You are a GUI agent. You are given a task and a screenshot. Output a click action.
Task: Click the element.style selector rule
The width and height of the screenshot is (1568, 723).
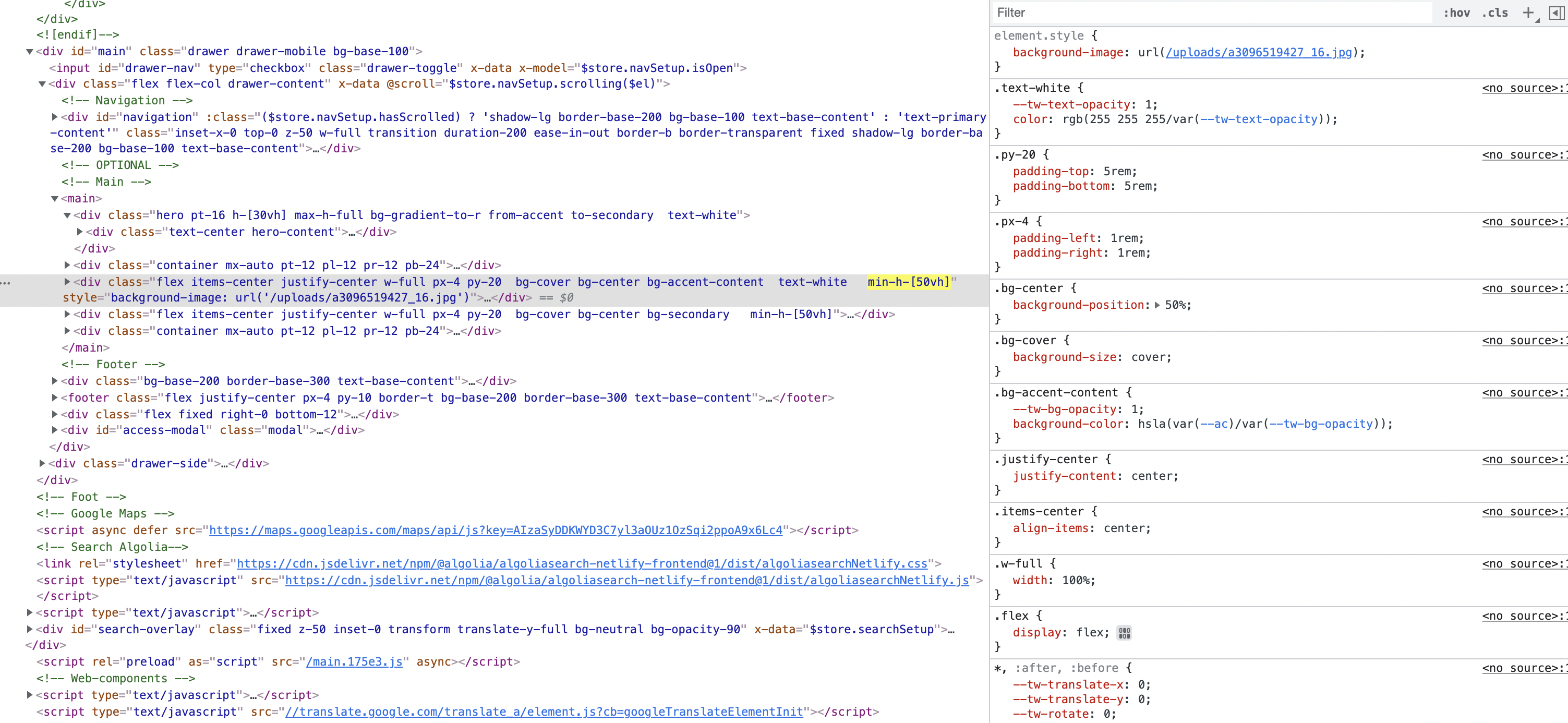1039,36
